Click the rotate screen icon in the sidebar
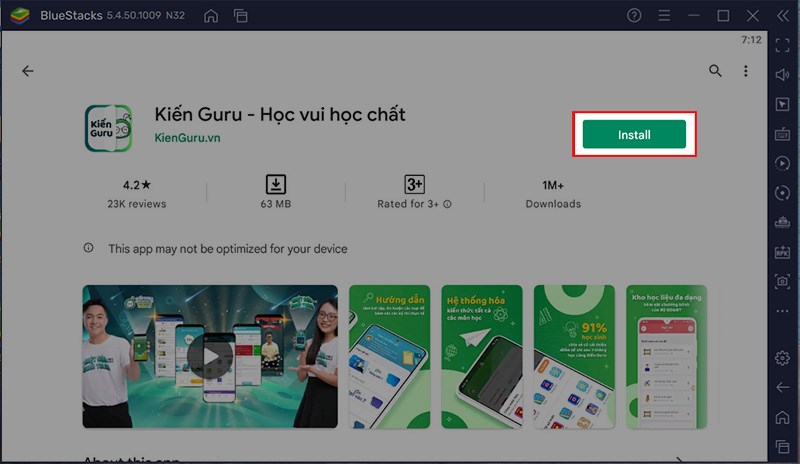This screenshot has height=464, width=800. [x=782, y=193]
